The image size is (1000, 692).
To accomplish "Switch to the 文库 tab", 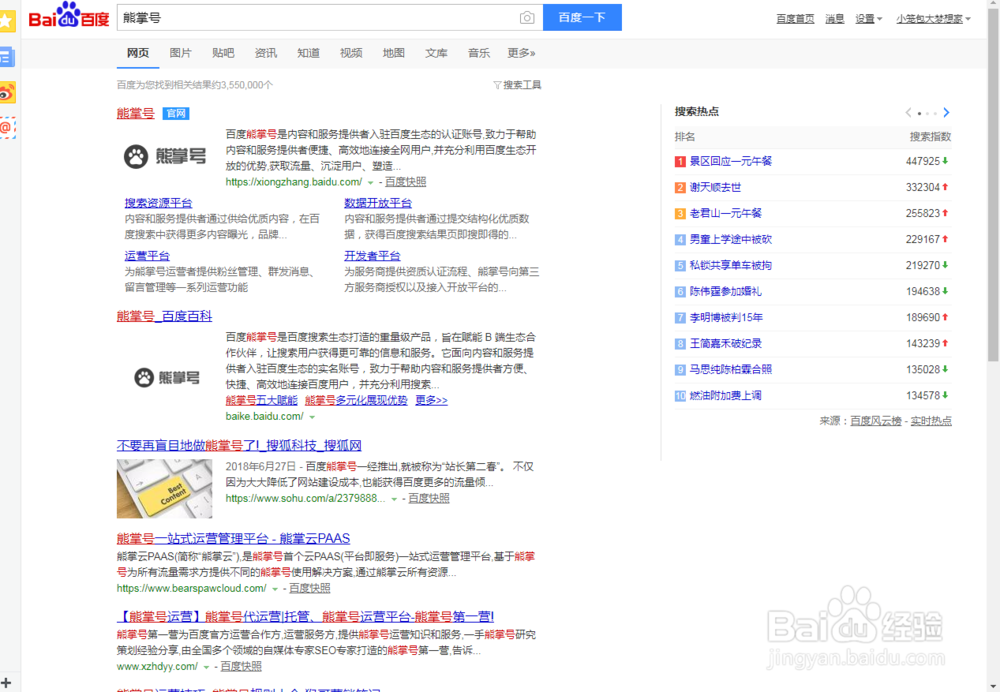I will click(436, 53).
